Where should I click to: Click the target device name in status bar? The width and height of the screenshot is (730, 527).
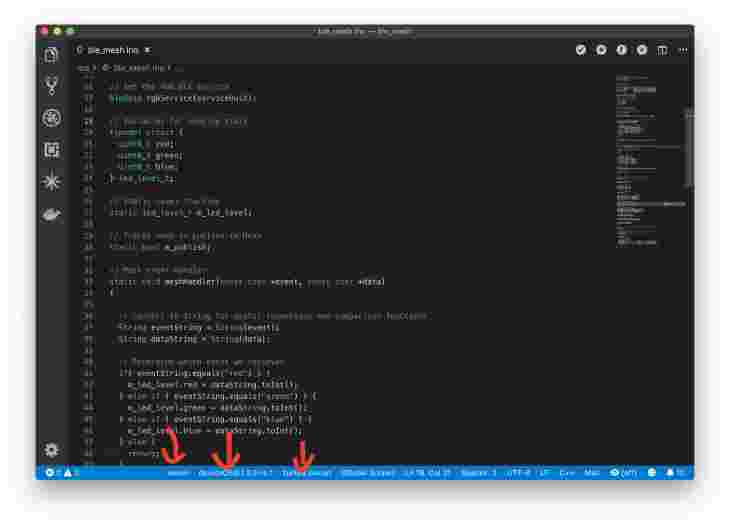coord(306,473)
